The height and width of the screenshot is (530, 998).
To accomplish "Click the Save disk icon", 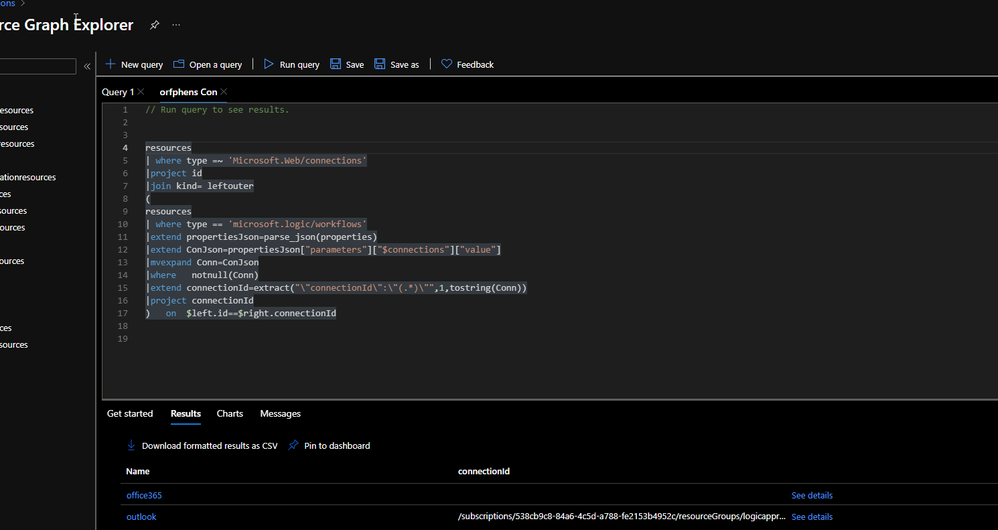I will (335, 64).
